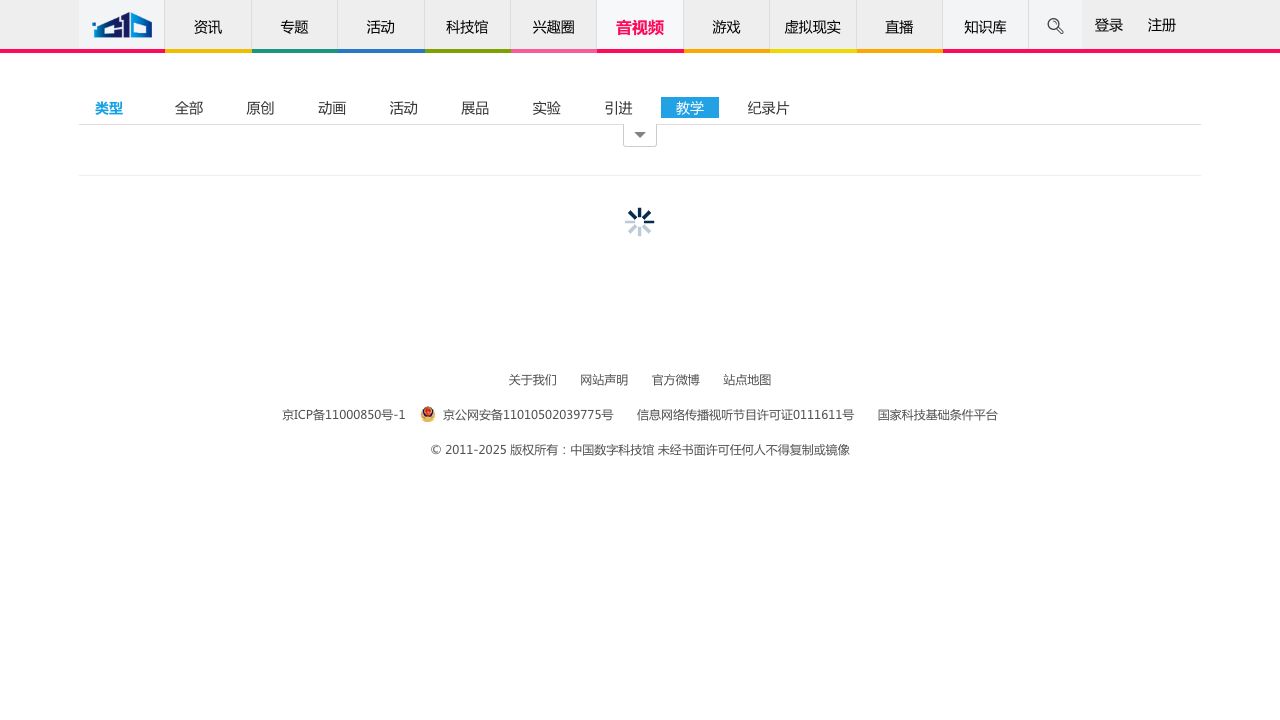Open the 资讯 navigation menu
The image size is (1280, 720).
(207, 27)
